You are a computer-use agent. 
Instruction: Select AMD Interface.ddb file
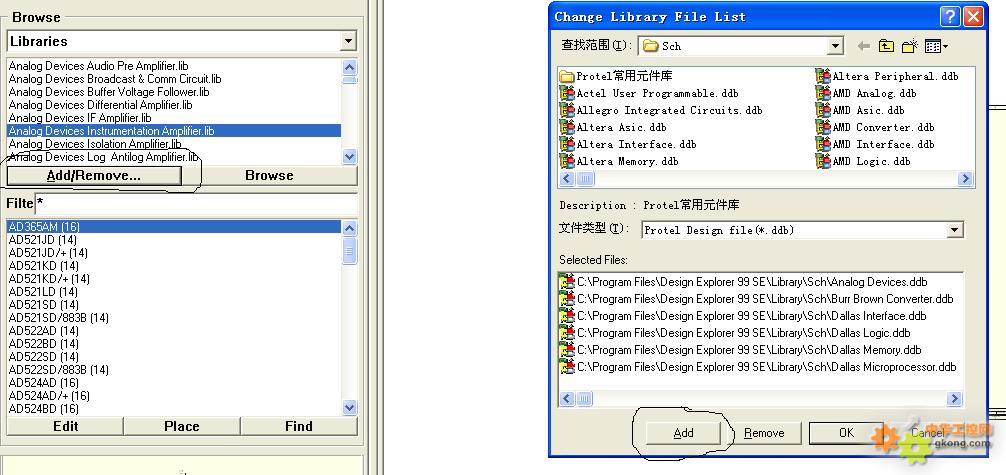click(875, 144)
